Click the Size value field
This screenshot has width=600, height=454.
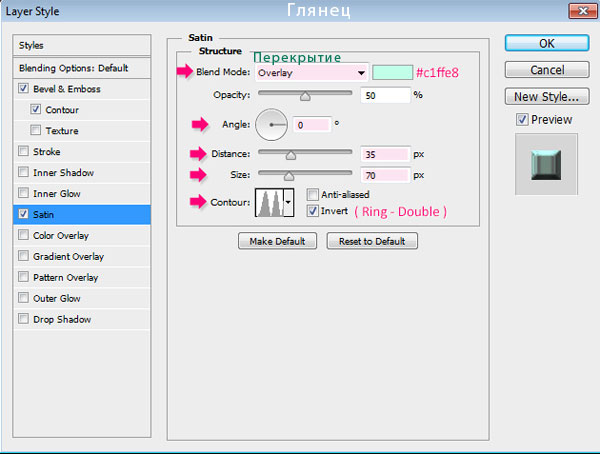(385, 175)
